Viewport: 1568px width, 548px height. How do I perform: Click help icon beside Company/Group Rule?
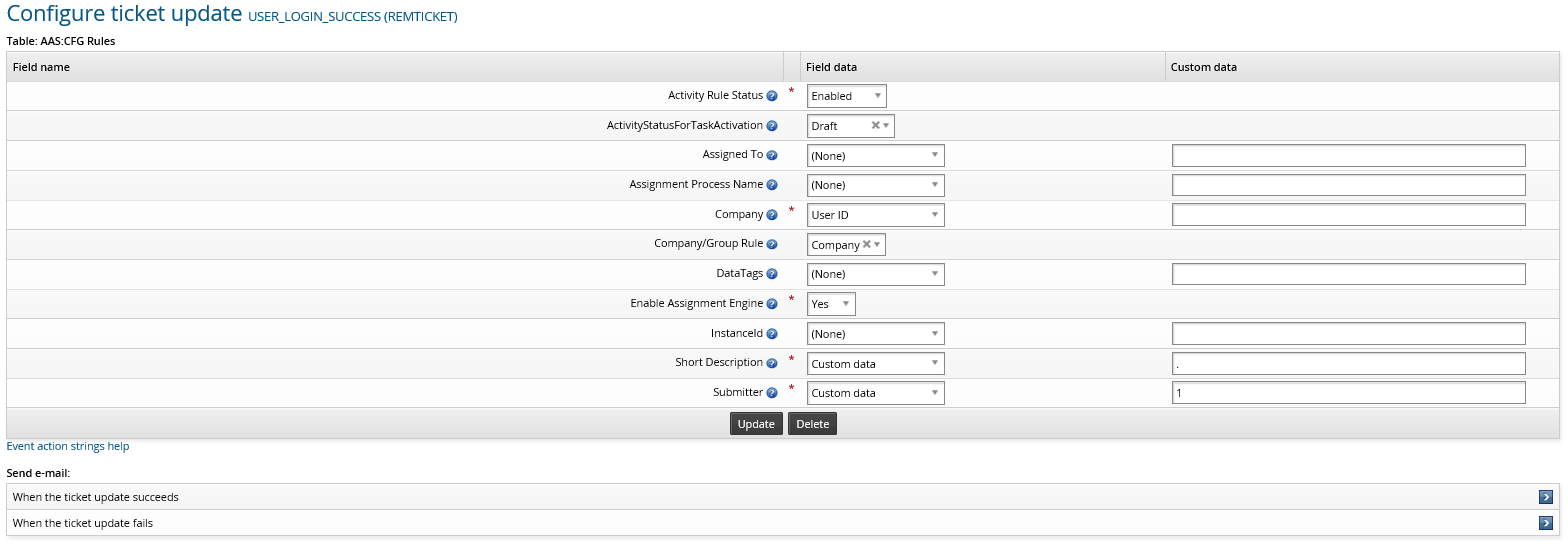pyautogui.click(x=772, y=244)
